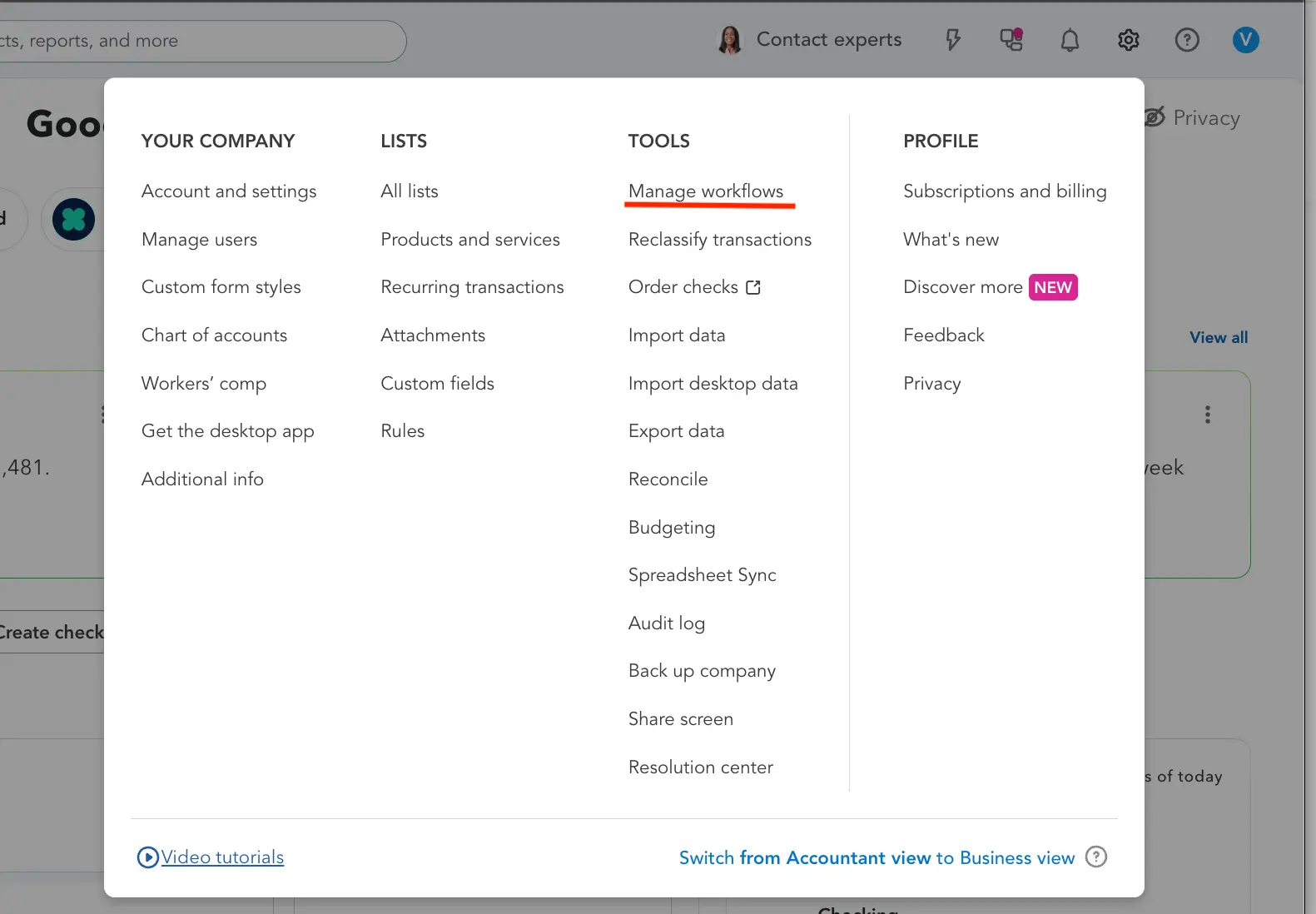Open Chart of accounts
The image size is (1316, 914).
pyautogui.click(x=214, y=335)
